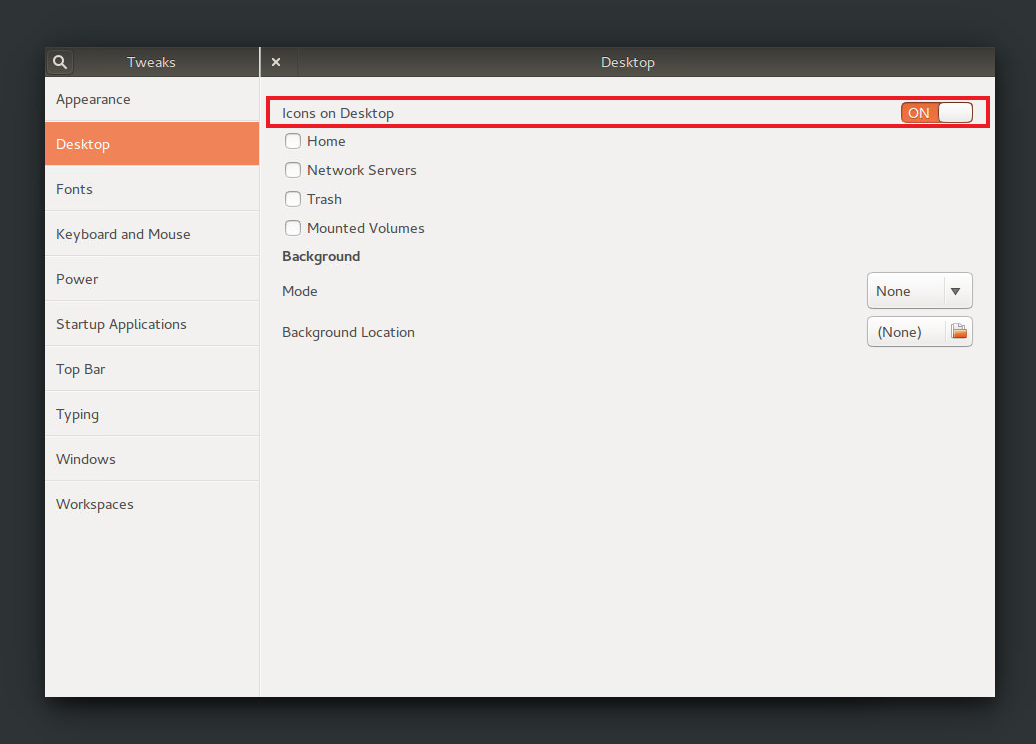
Task: Close the Tweaks window with the X button
Action: [276, 62]
